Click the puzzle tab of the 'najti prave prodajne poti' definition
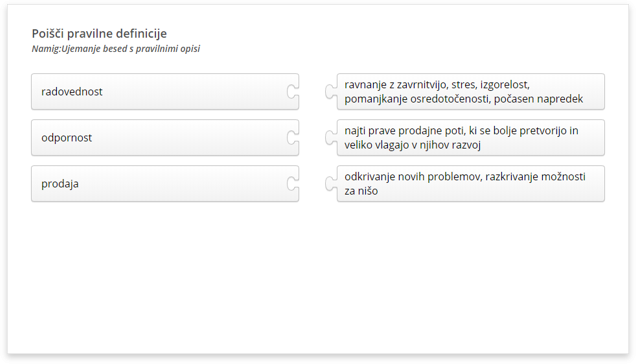Screen dimensions: 636x364 click(331, 138)
